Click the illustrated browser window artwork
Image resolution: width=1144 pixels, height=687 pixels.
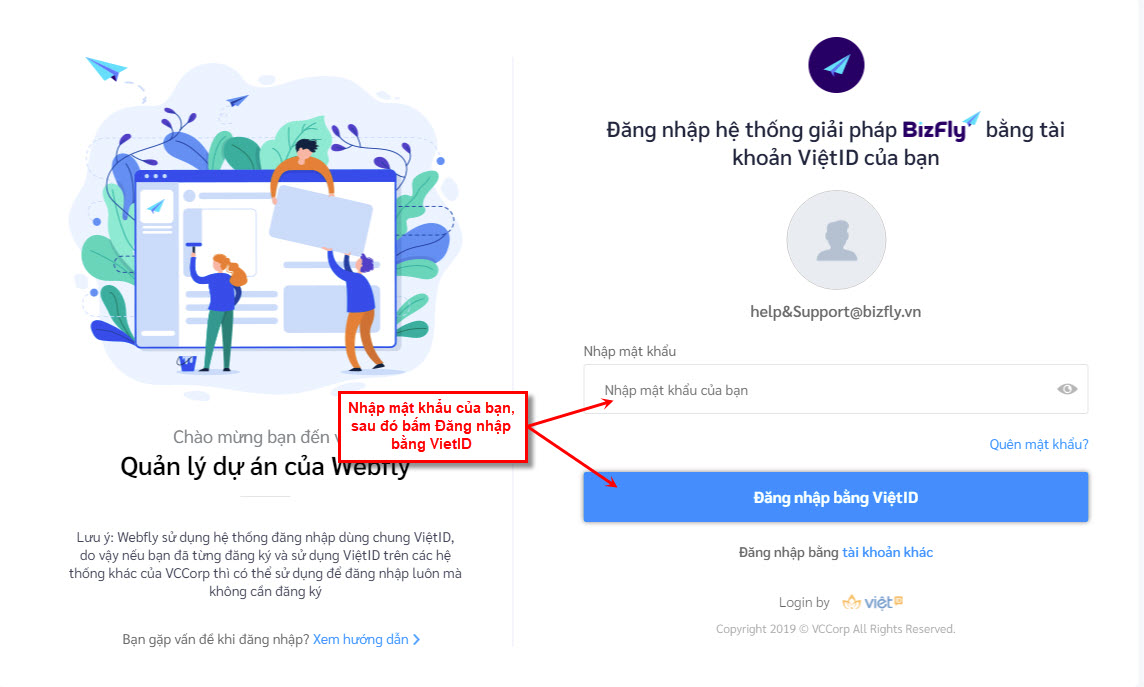click(x=266, y=259)
